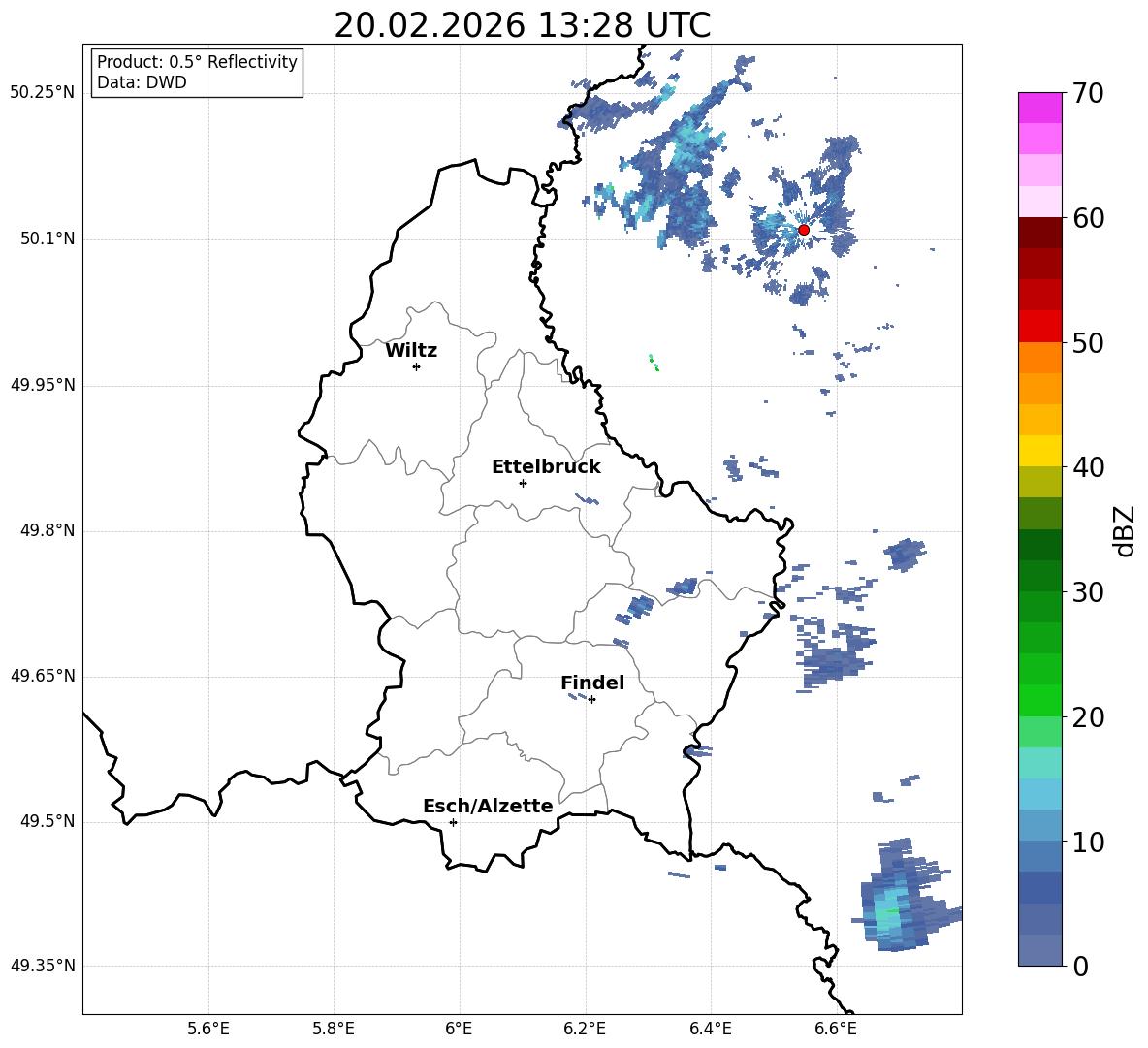The image size is (1148, 1048).
Task: Click the colorbar '50' tick label
Action: (x=1088, y=343)
